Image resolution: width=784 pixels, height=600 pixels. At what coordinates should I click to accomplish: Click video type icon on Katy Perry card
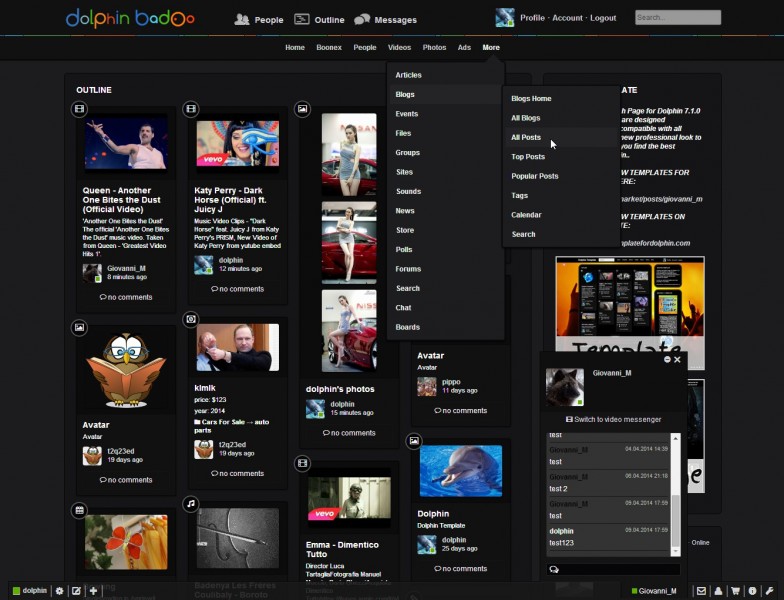point(190,108)
